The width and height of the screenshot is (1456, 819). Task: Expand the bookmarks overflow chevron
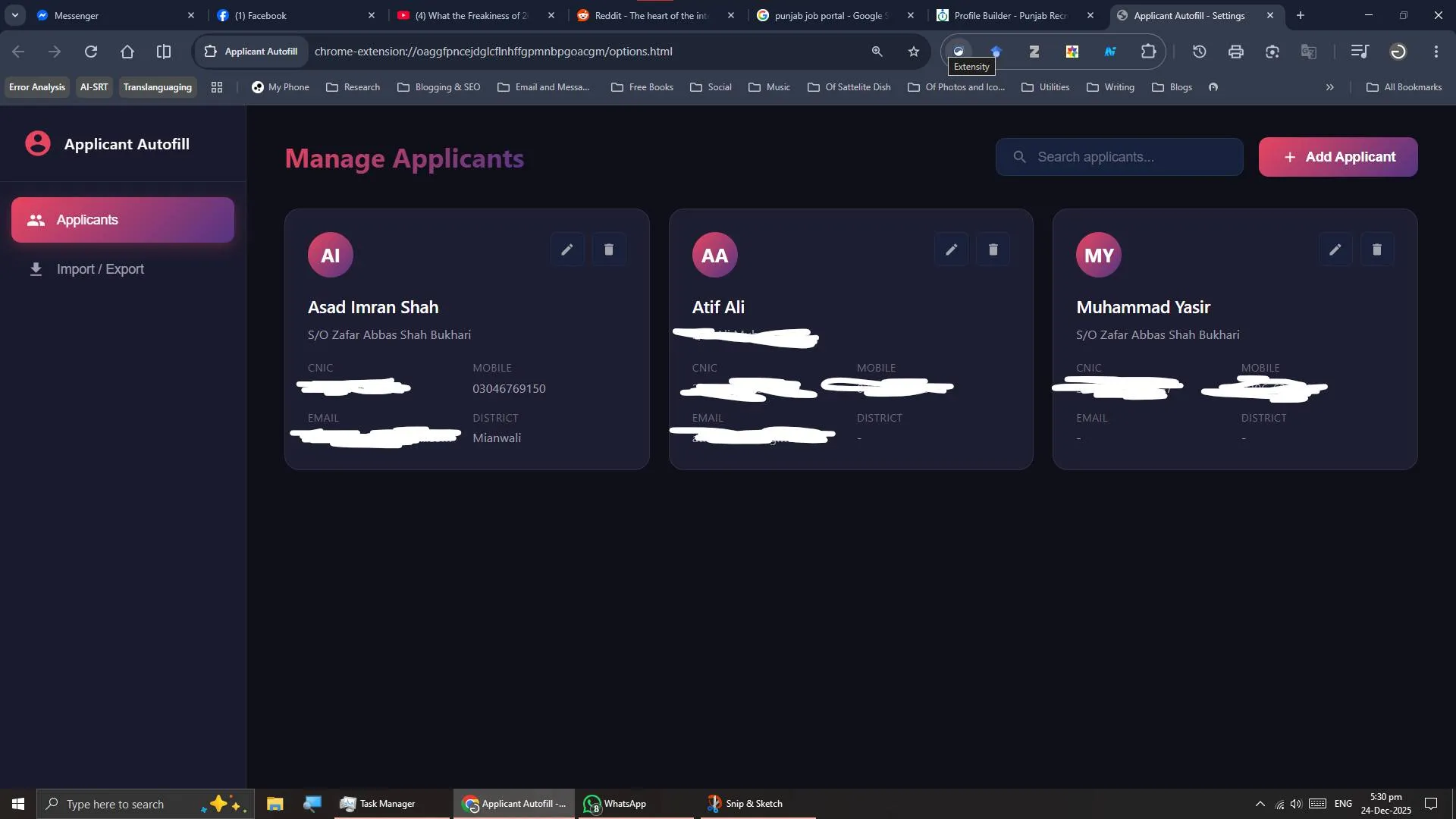pos(1329,86)
